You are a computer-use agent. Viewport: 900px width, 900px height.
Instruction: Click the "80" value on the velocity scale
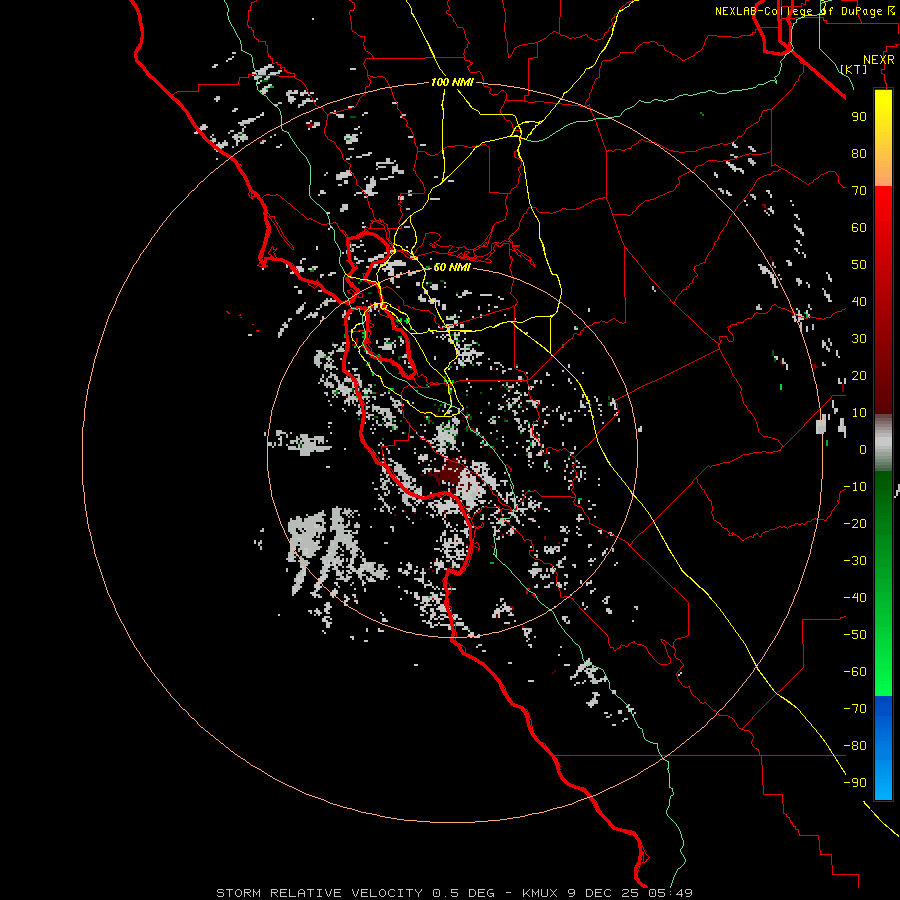859,153
